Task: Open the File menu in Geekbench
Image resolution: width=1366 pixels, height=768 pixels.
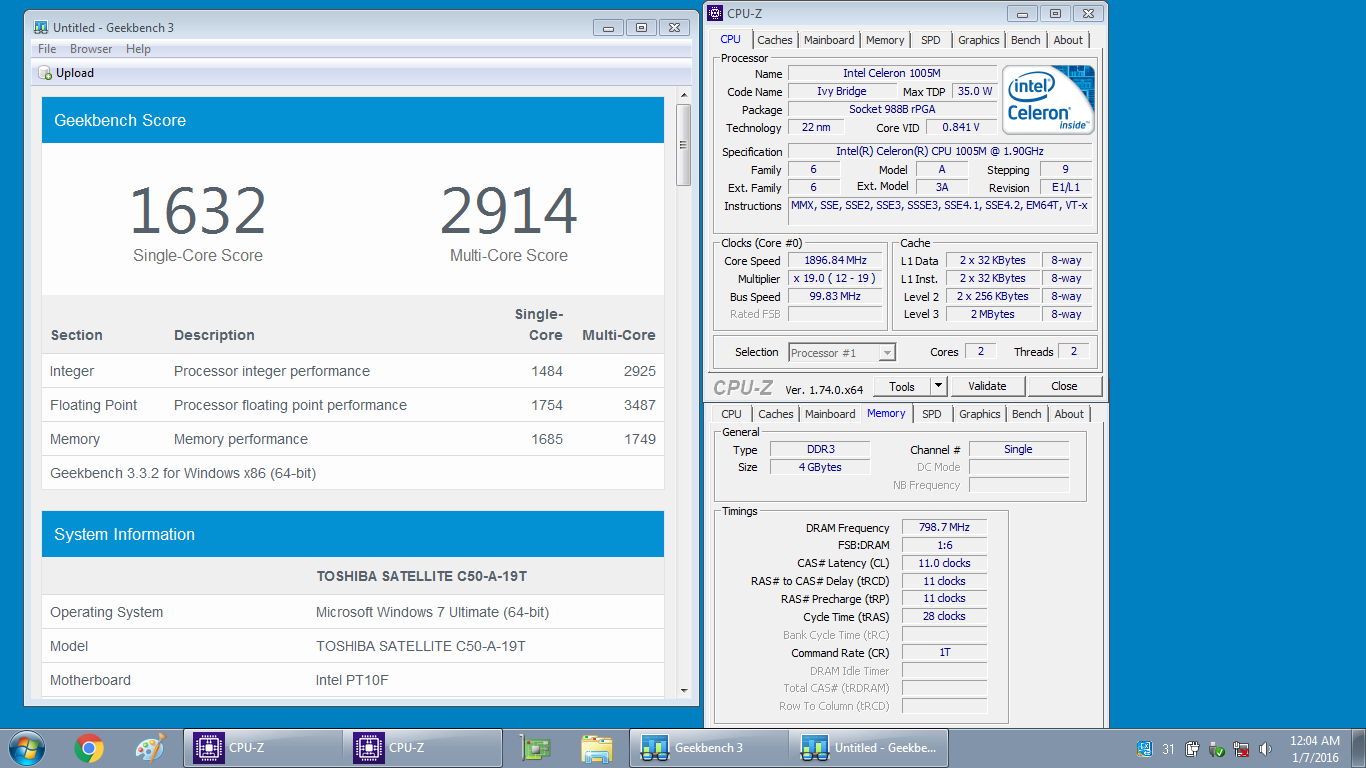Action: (47, 49)
